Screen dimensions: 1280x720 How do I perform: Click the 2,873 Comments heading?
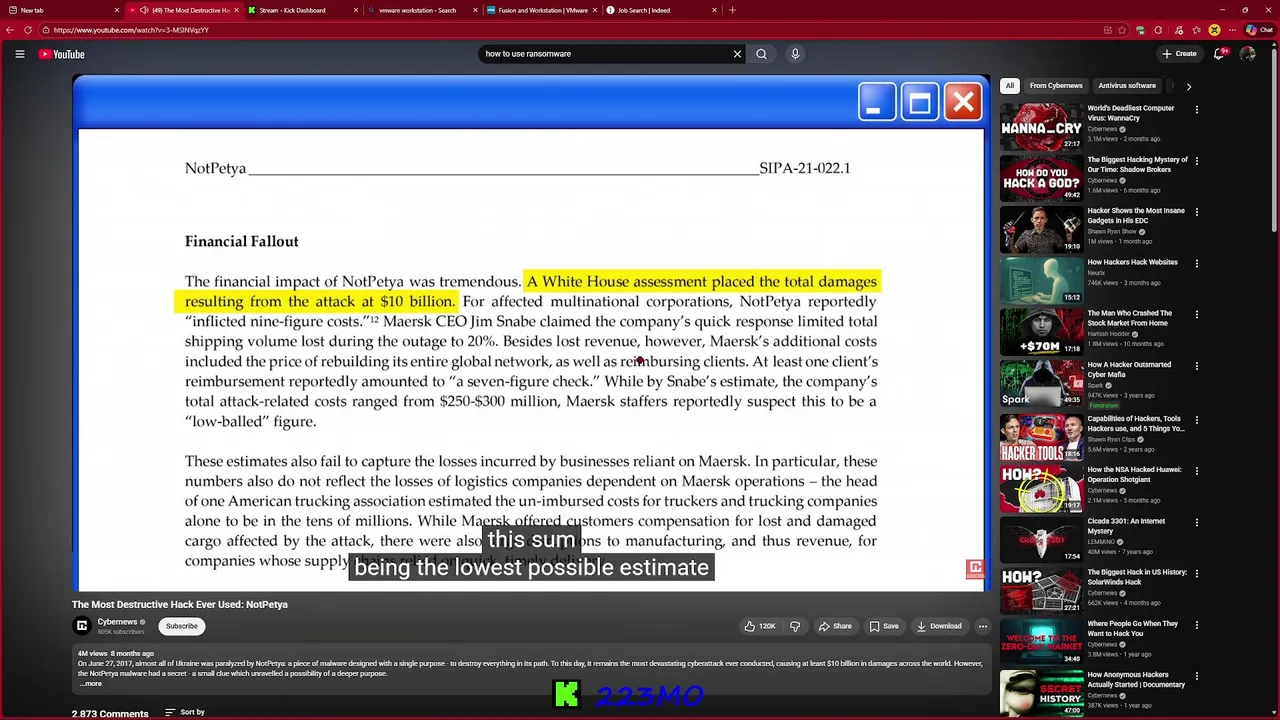(x=110, y=713)
